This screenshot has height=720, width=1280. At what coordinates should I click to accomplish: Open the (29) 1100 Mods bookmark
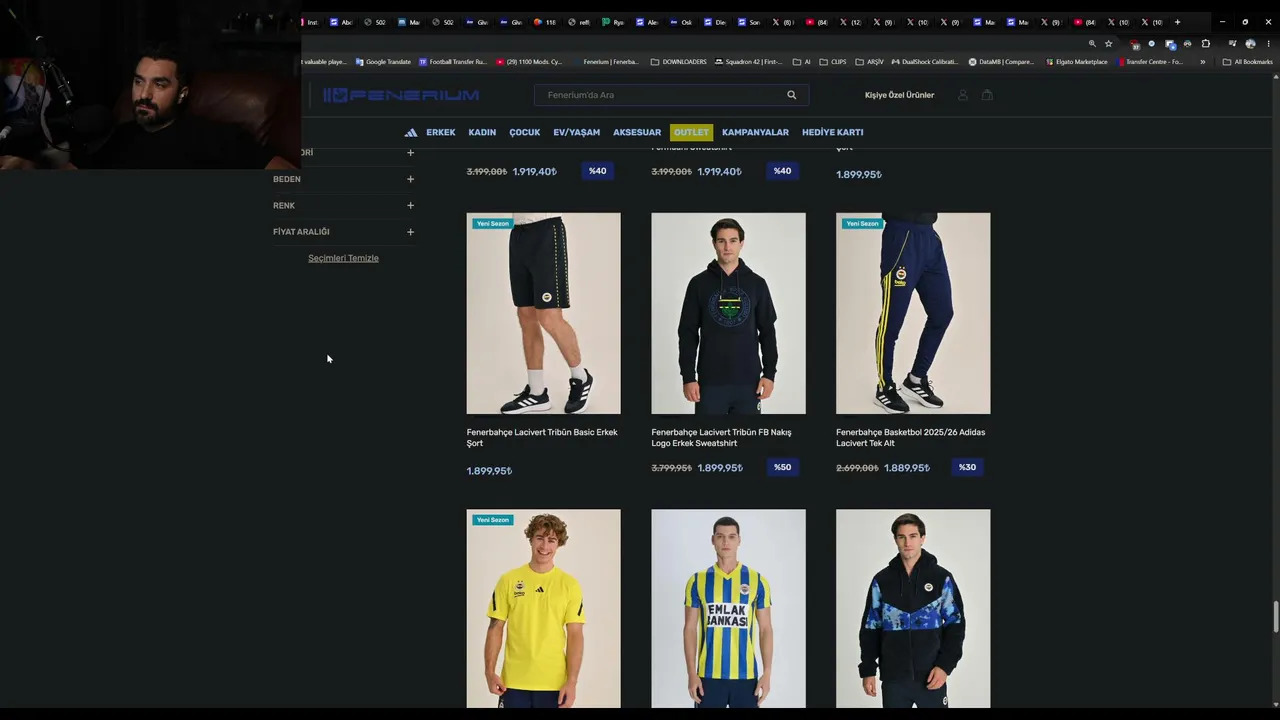coord(529,62)
